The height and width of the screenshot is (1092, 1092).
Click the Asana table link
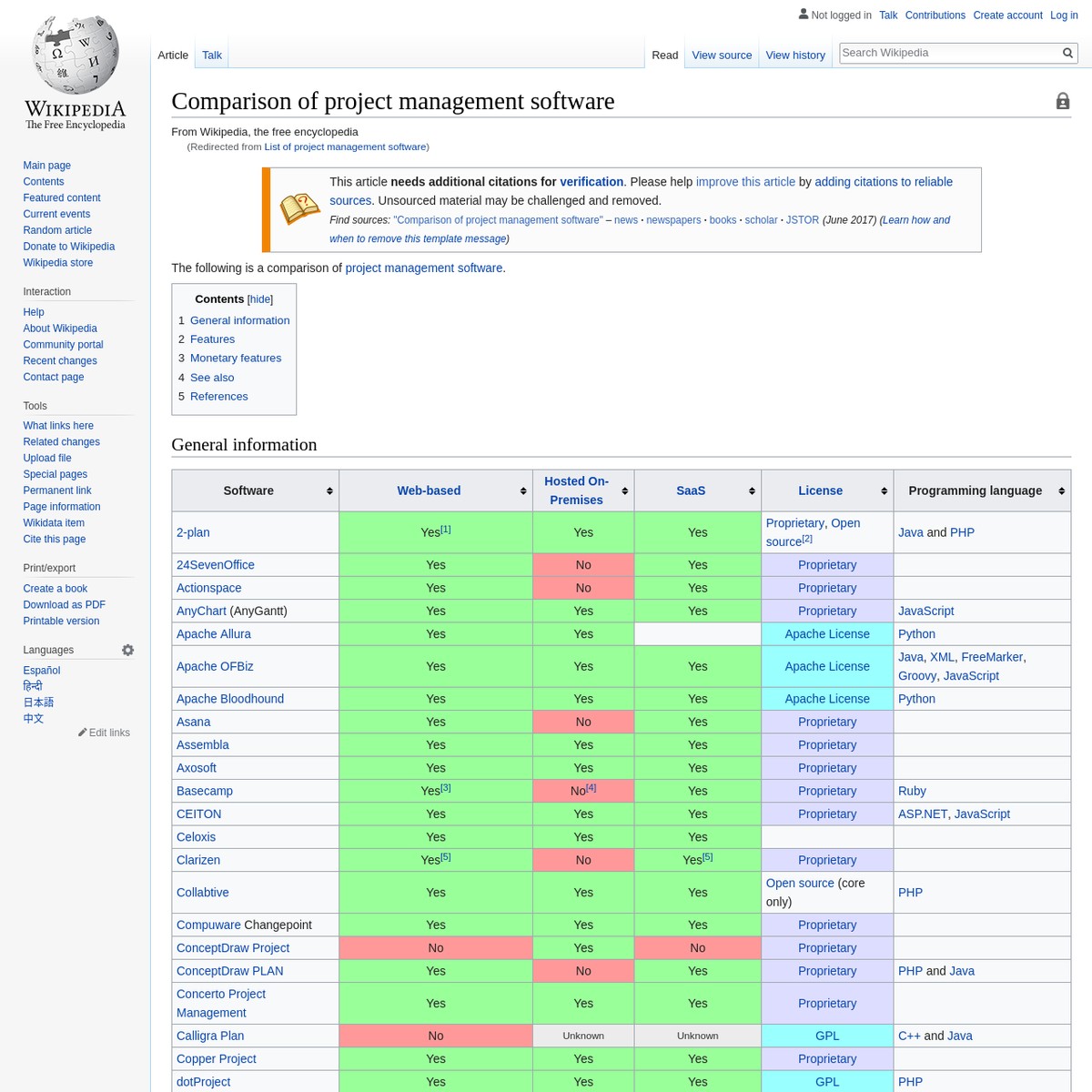(x=194, y=722)
